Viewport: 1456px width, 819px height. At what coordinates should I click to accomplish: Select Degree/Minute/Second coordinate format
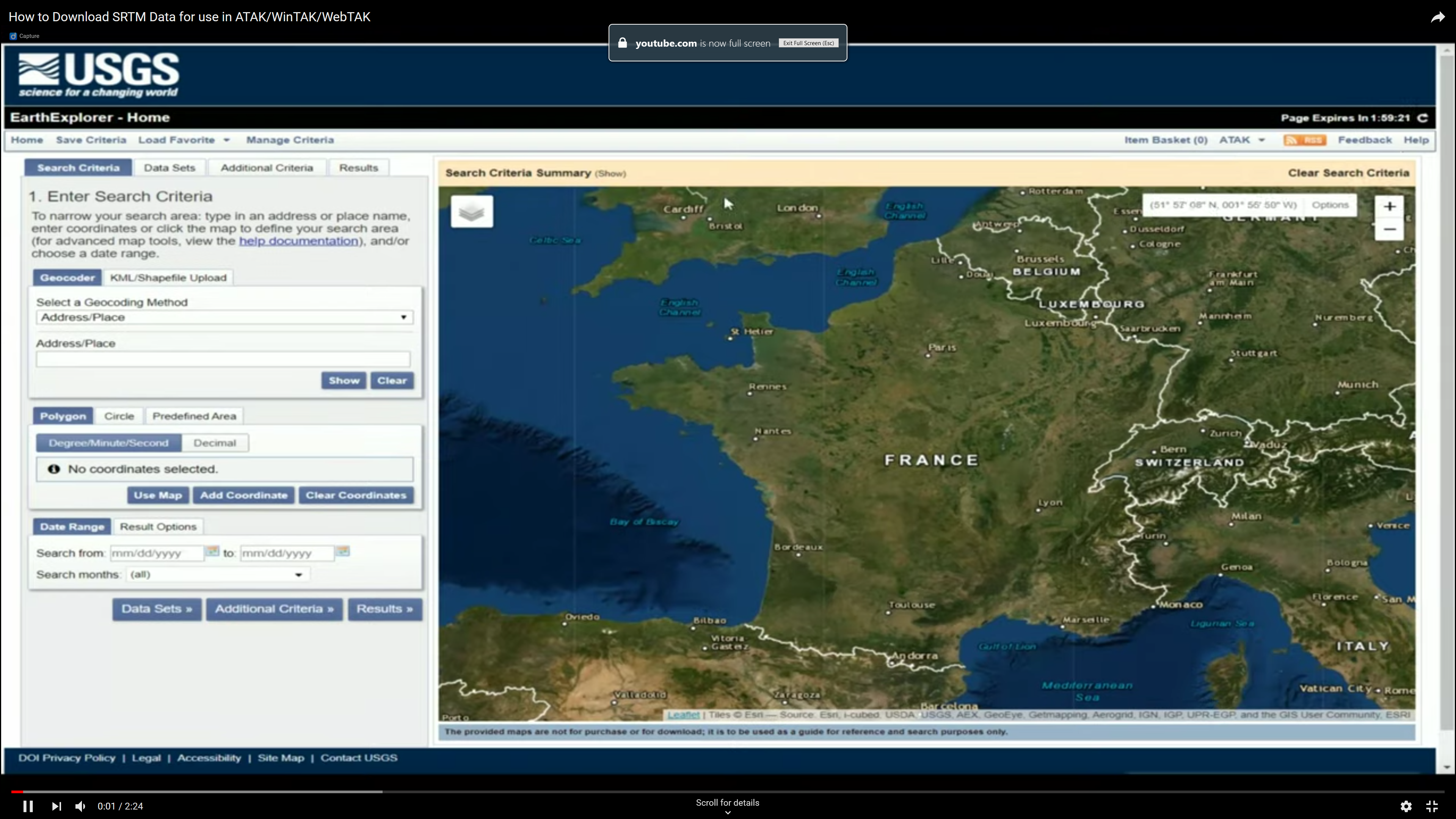[108, 443]
